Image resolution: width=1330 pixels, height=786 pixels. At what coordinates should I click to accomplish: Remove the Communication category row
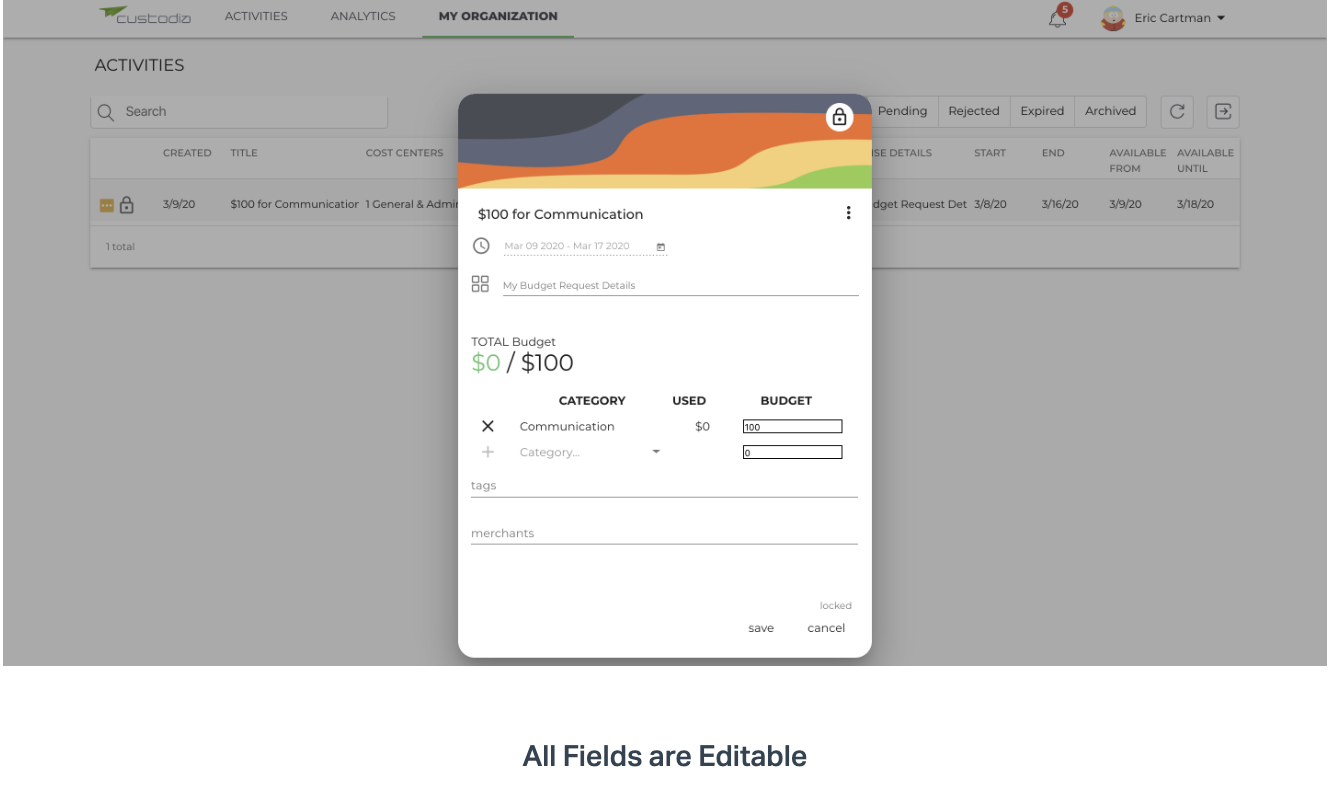tap(488, 426)
